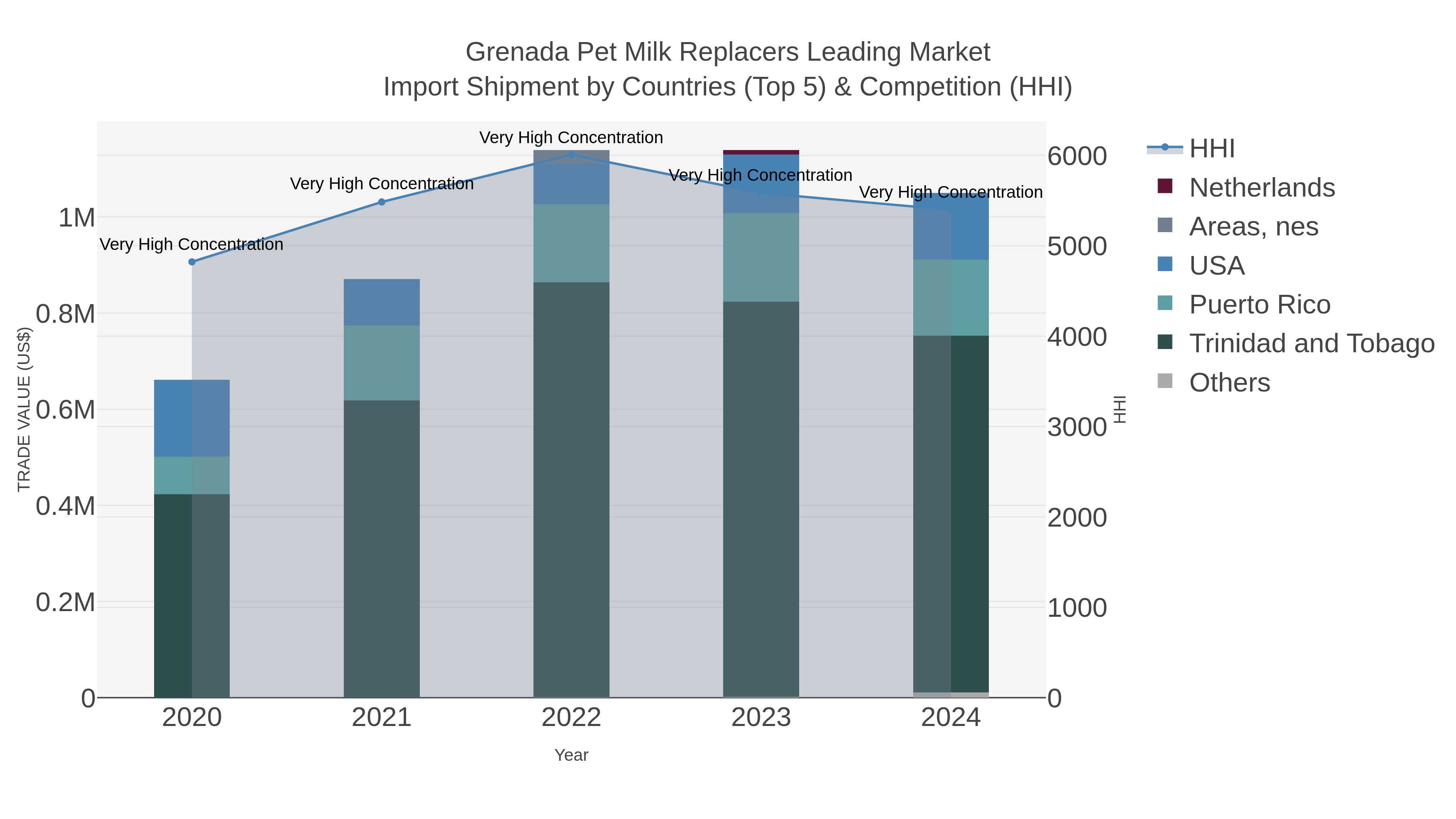Click the 2023 Netherlands bar segment on top

[x=761, y=152]
